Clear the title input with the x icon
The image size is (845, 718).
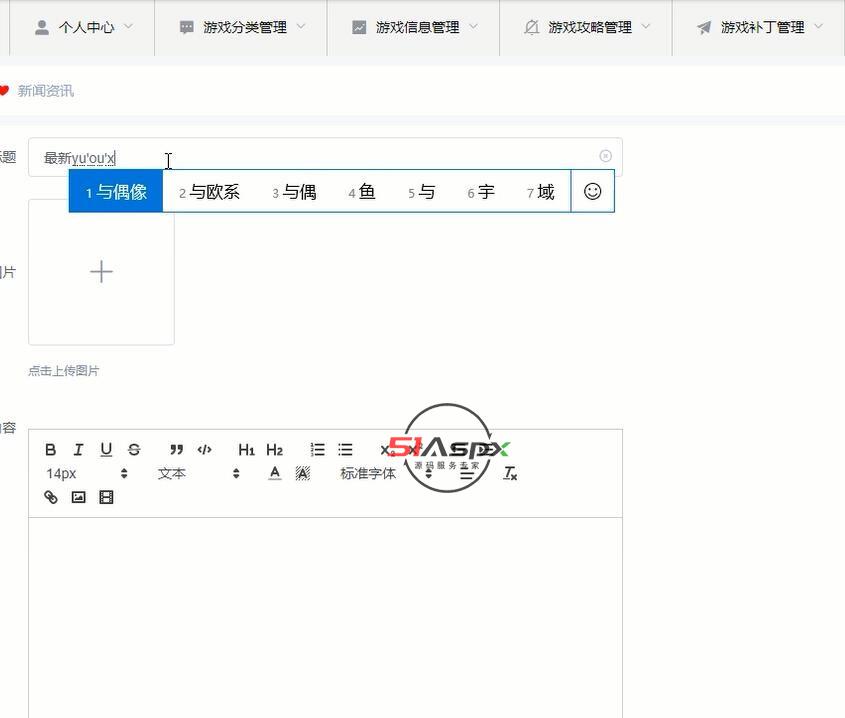(x=605, y=156)
